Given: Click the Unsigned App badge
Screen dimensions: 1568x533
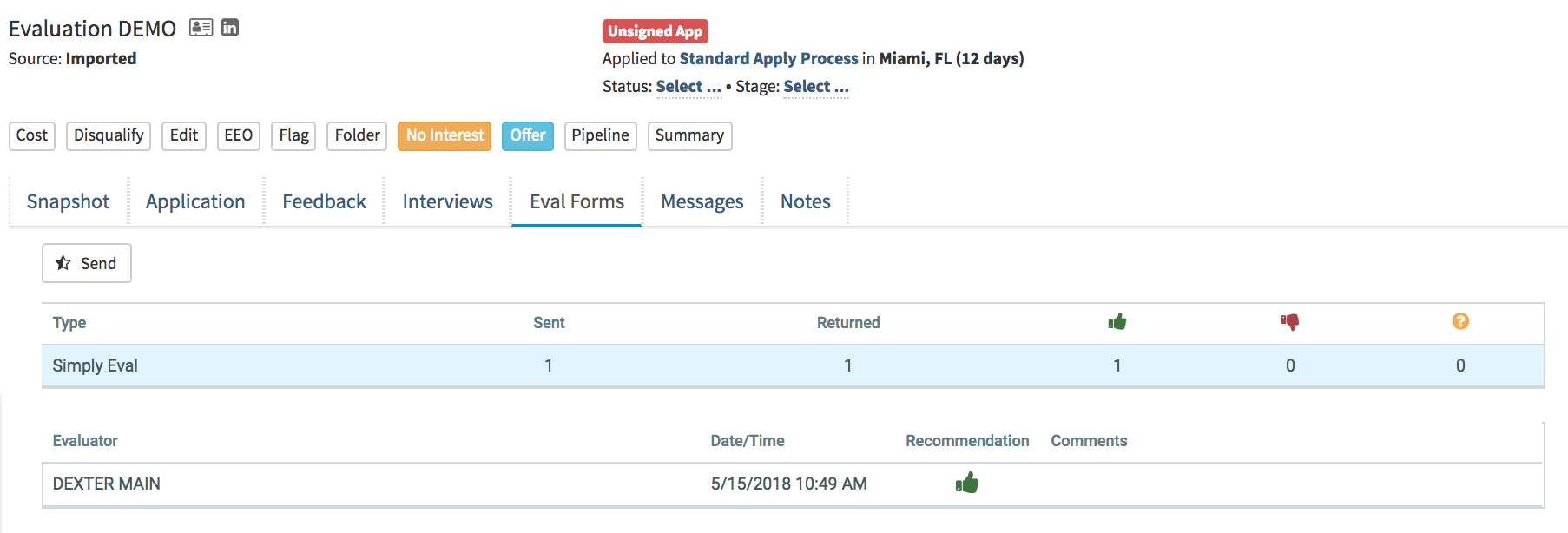Looking at the screenshot, I should click(656, 31).
